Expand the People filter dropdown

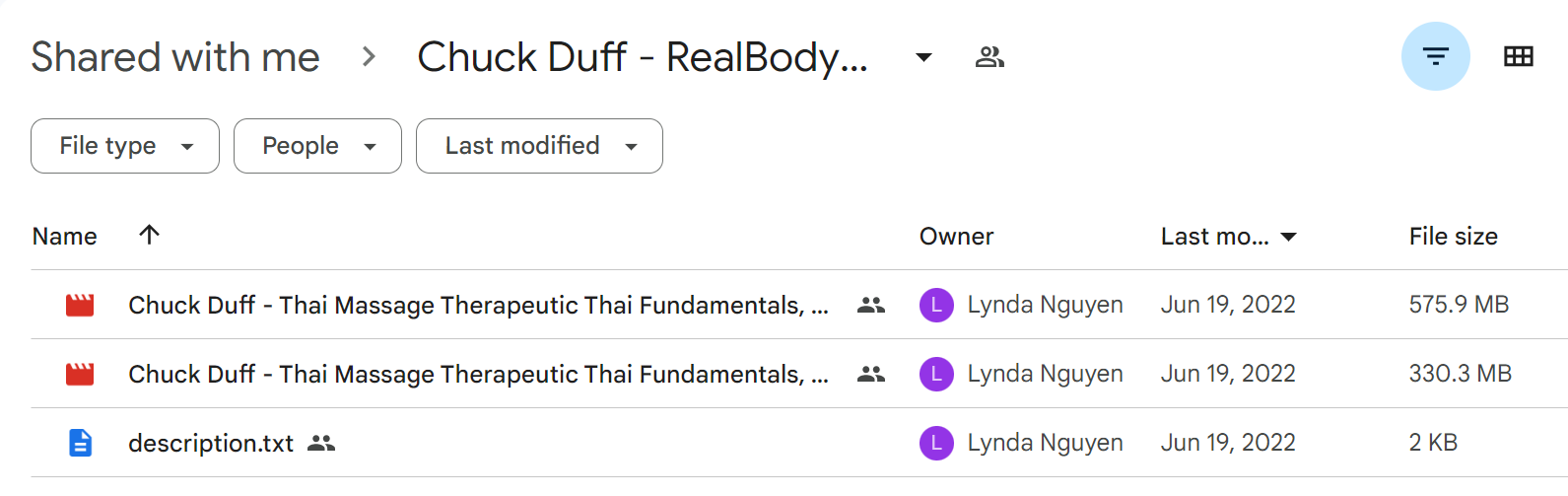click(x=317, y=146)
